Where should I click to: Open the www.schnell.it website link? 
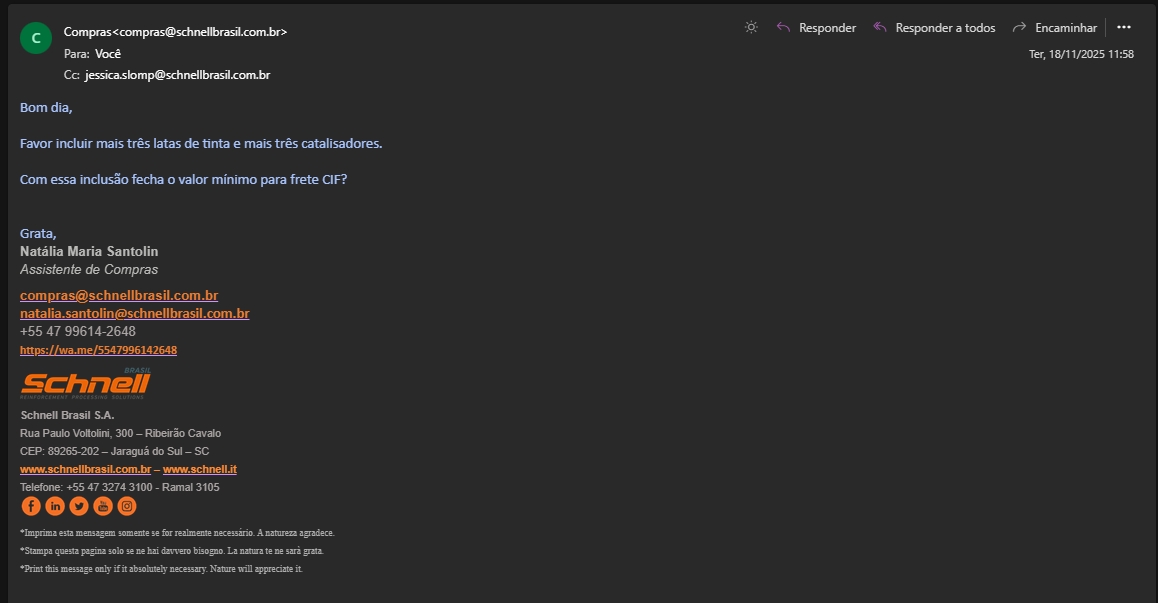200,469
